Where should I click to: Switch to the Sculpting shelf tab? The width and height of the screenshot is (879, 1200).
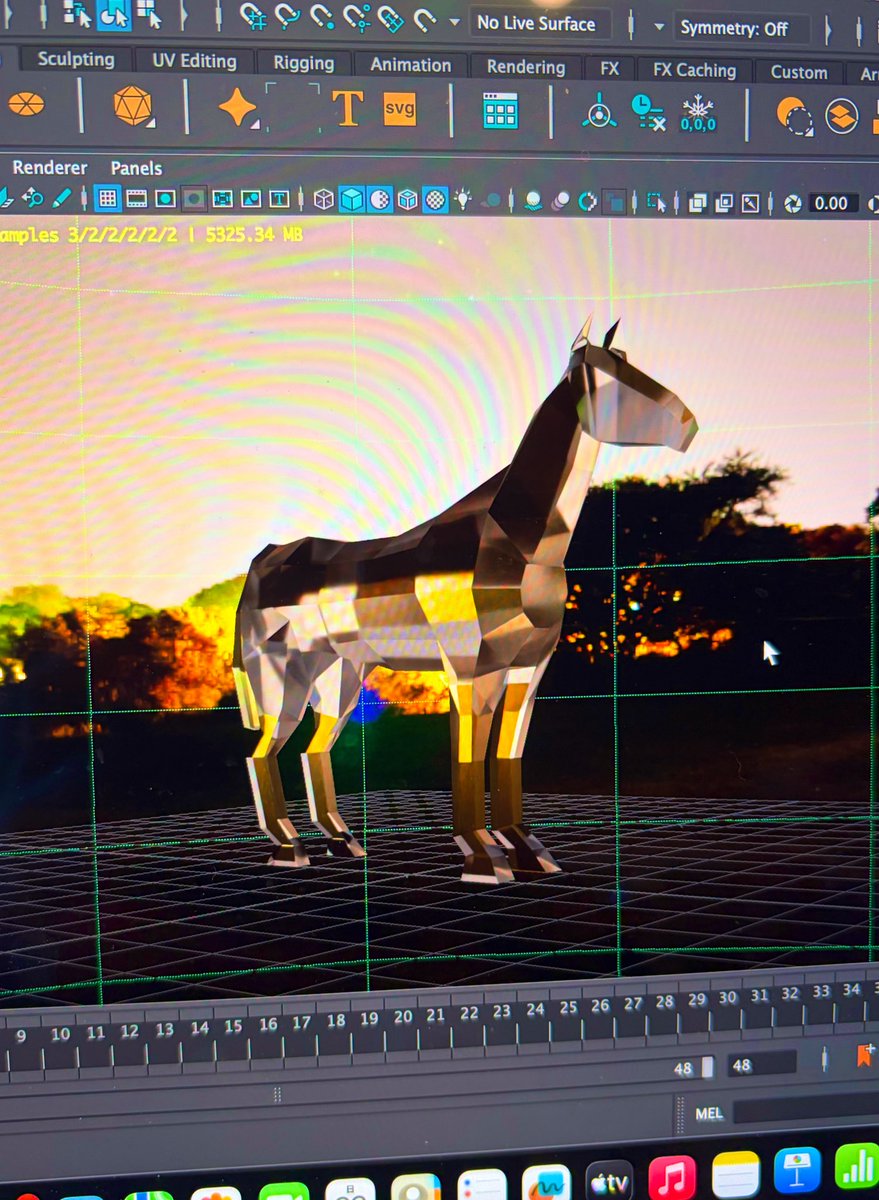click(x=76, y=59)
